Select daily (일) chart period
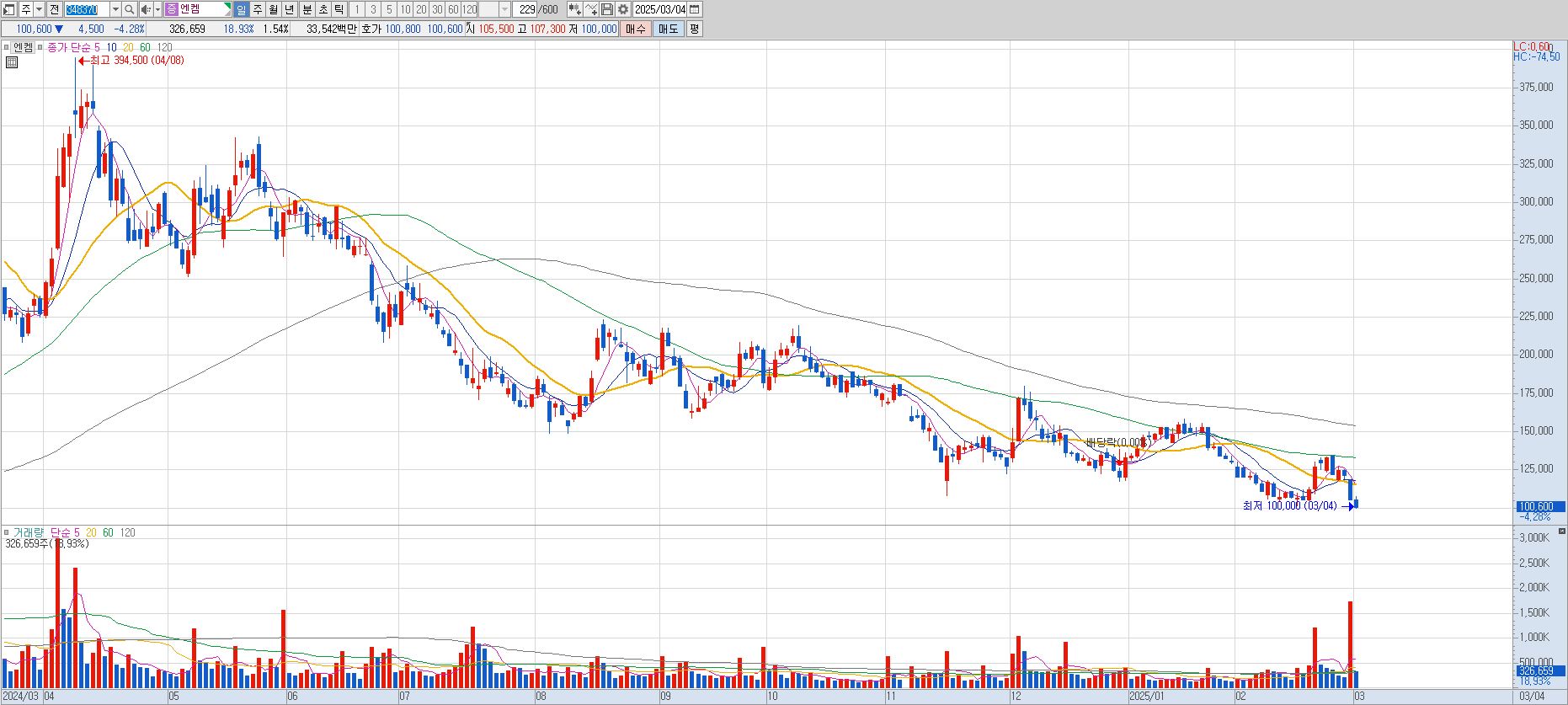The image size is (1568, 705). click(x=242, y=9)
